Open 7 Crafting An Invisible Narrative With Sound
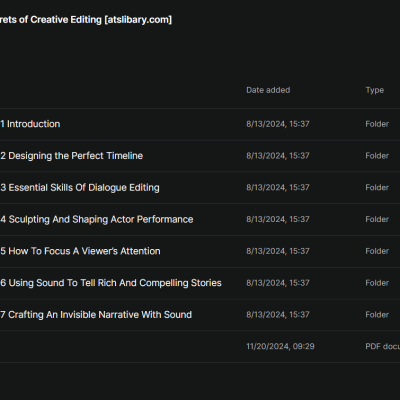400x400 pixels. (x=96, y=315)
